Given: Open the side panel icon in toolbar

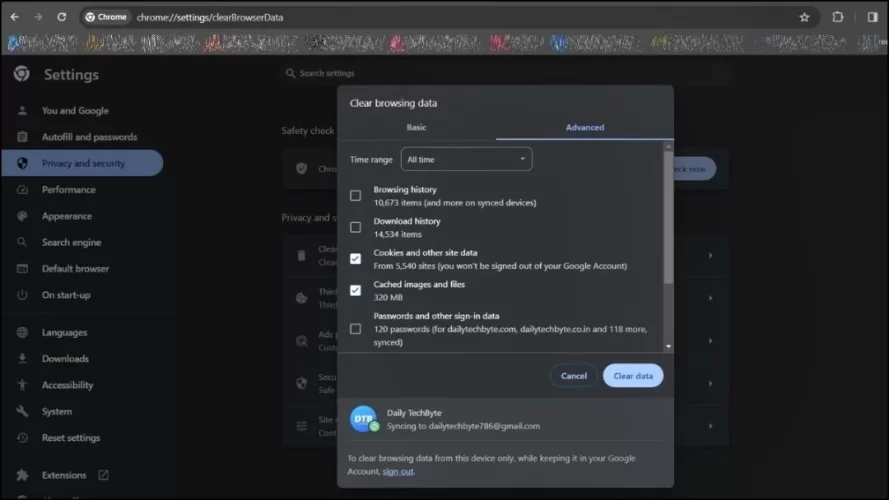Looking at the screenshot, I should pos(871,17).
